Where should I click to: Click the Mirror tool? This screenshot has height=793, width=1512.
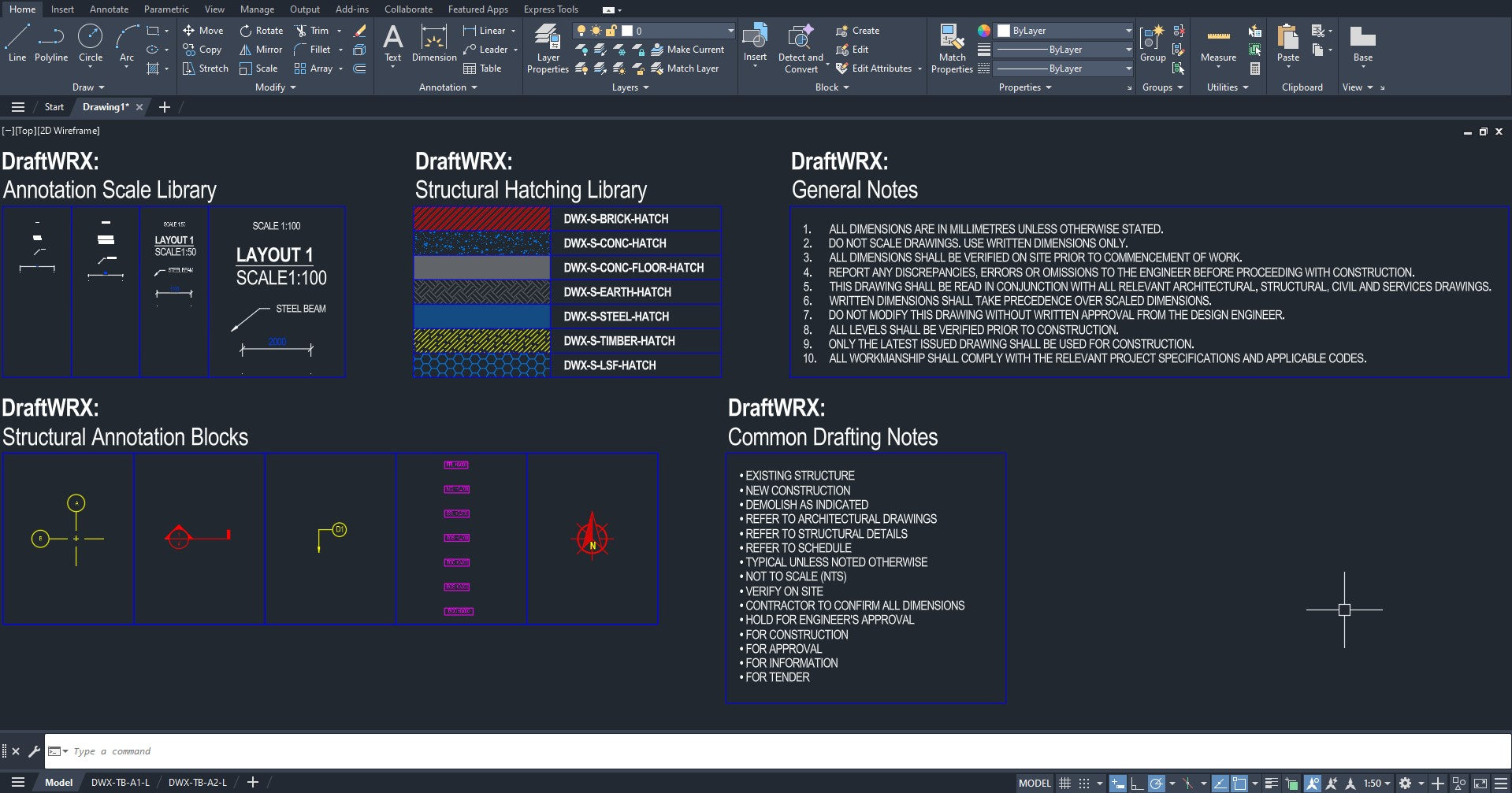261,50
